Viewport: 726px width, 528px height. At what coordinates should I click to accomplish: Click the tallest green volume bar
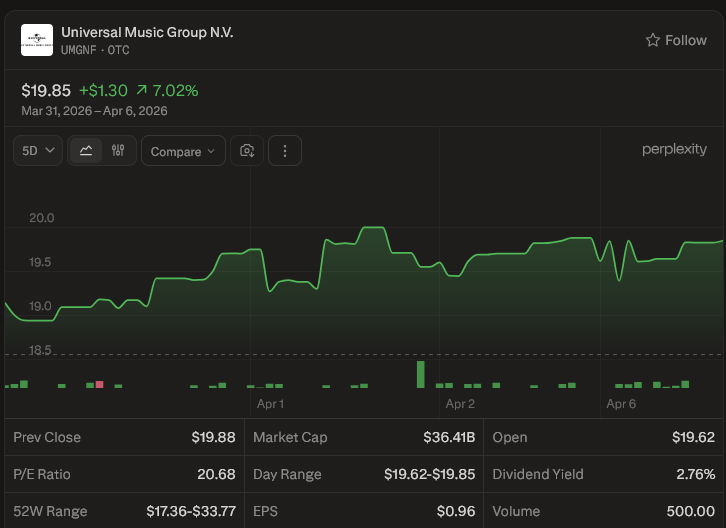[x=421, y=374]
